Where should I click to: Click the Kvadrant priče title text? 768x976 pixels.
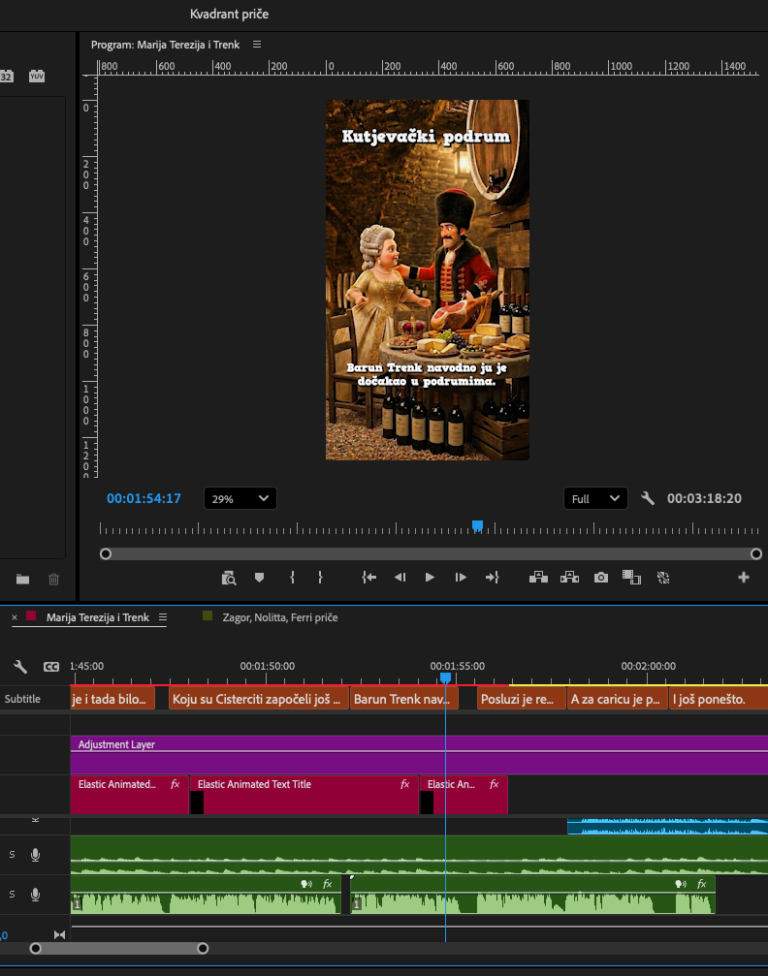pos(229,14)
